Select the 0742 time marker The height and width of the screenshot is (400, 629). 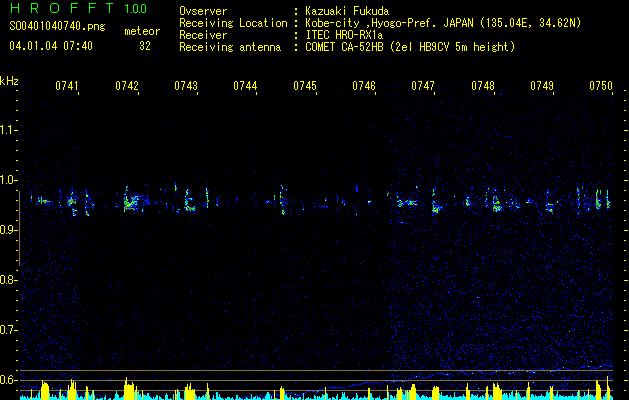[127, 87]
